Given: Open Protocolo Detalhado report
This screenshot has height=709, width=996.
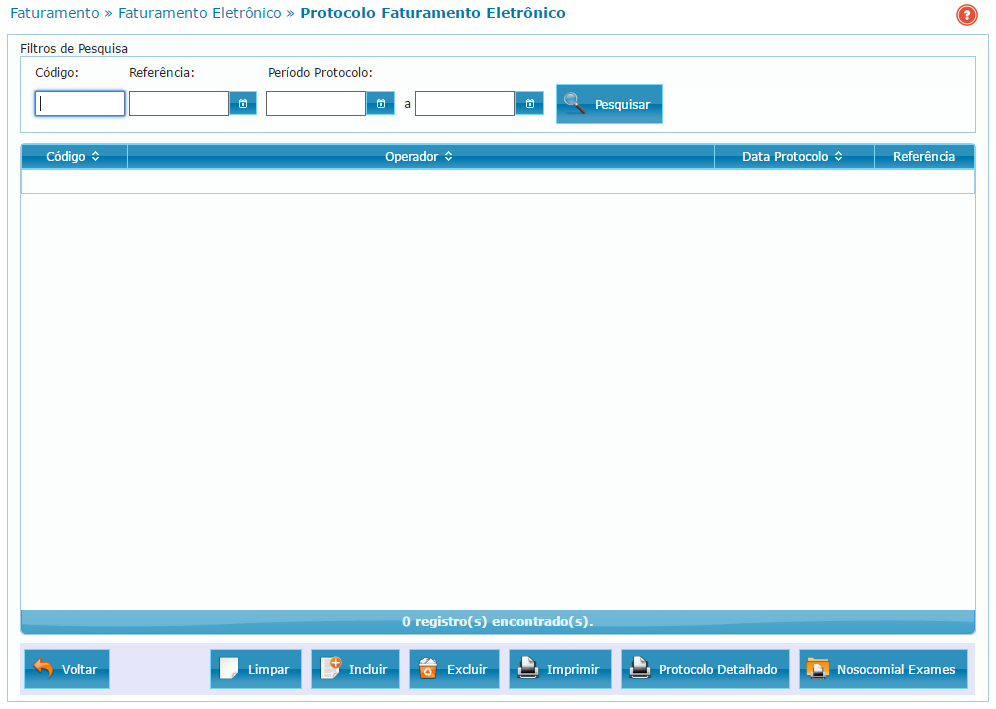Looking at the screenshot, I should click(705, 669).
